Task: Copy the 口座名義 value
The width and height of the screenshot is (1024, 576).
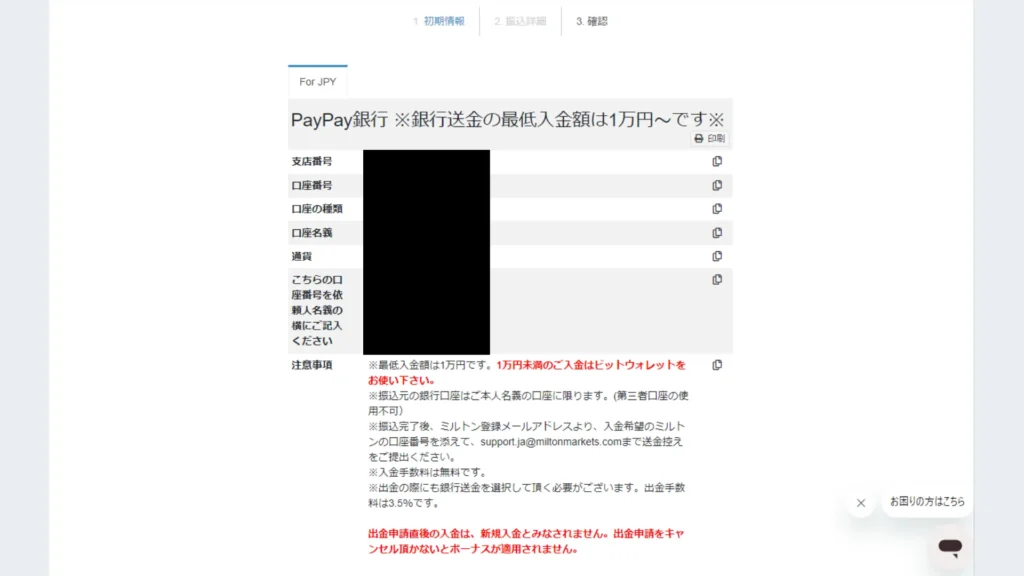Action: 717,232
